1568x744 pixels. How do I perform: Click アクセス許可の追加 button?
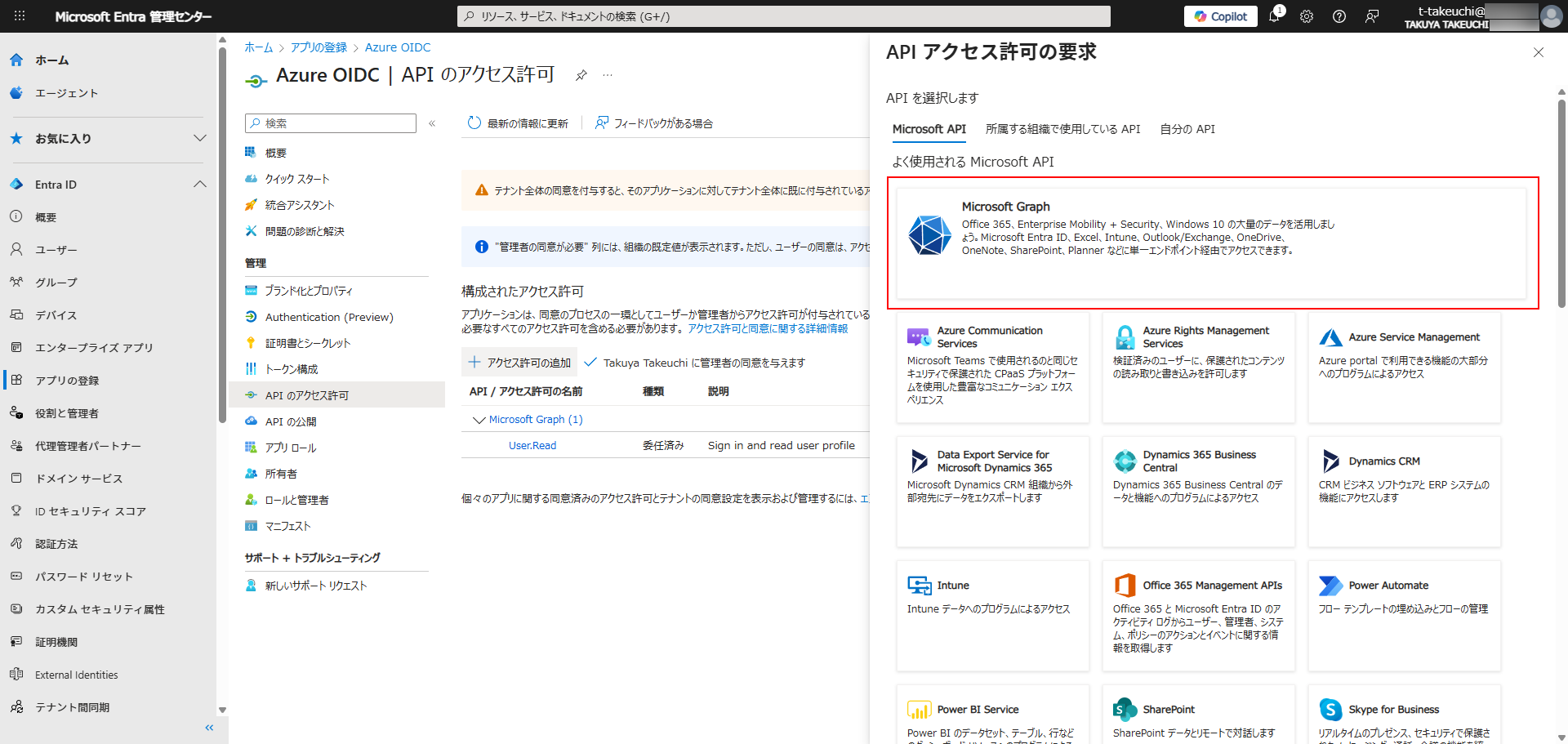tap(519, 363)
